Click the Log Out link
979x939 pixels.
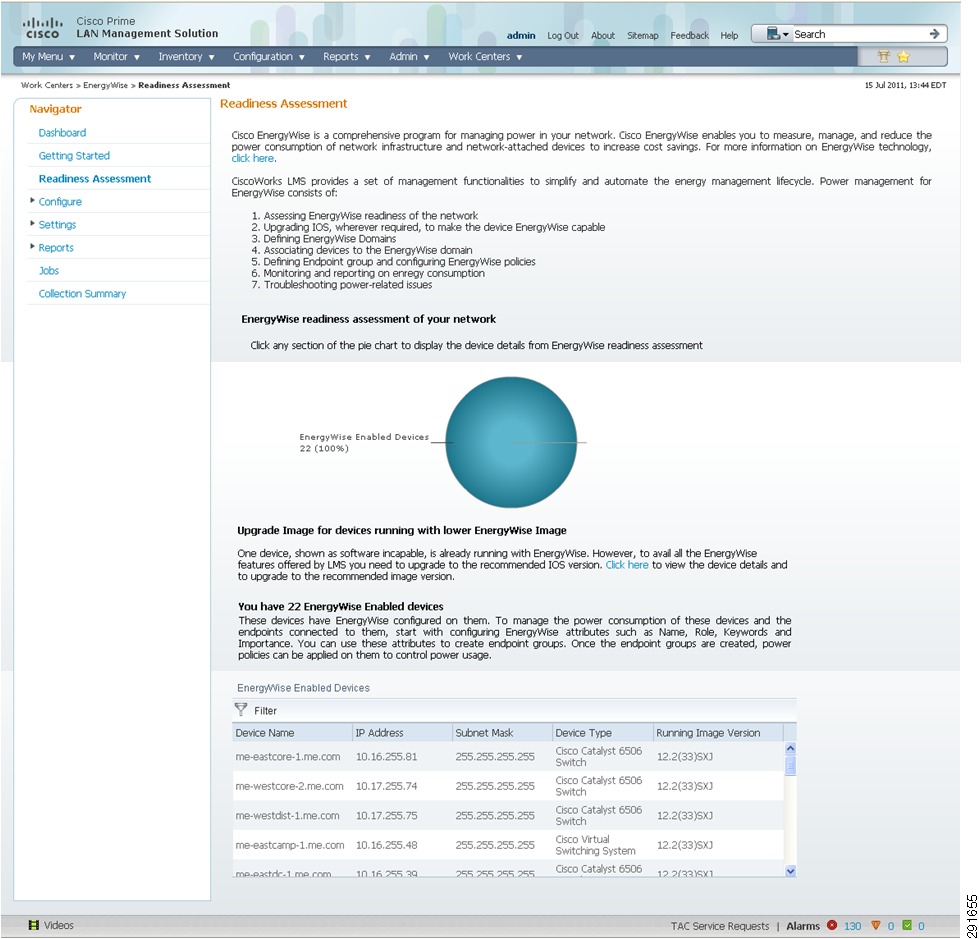click(x=563, y=36)
